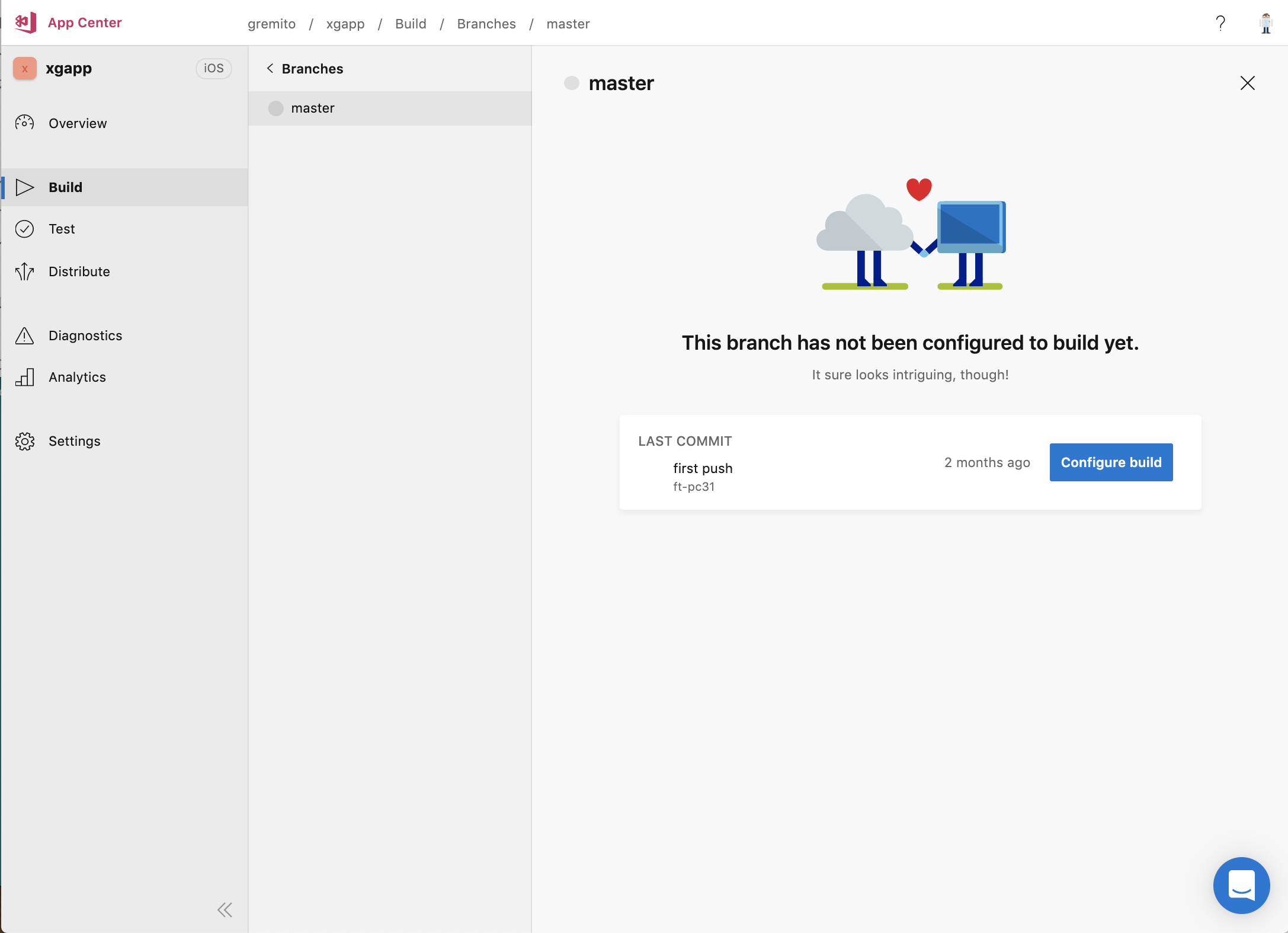
Task: Collapse the sidebar with double chevron
Action: [225, 910]
